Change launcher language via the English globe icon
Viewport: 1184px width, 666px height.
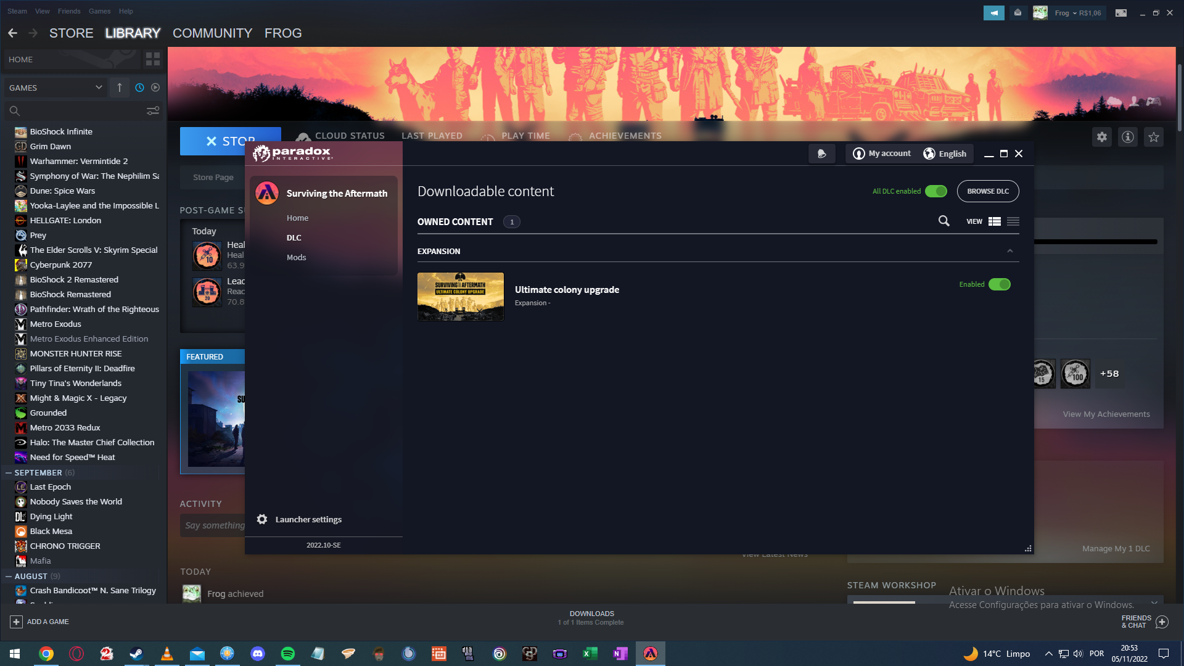tap(944, 153)
